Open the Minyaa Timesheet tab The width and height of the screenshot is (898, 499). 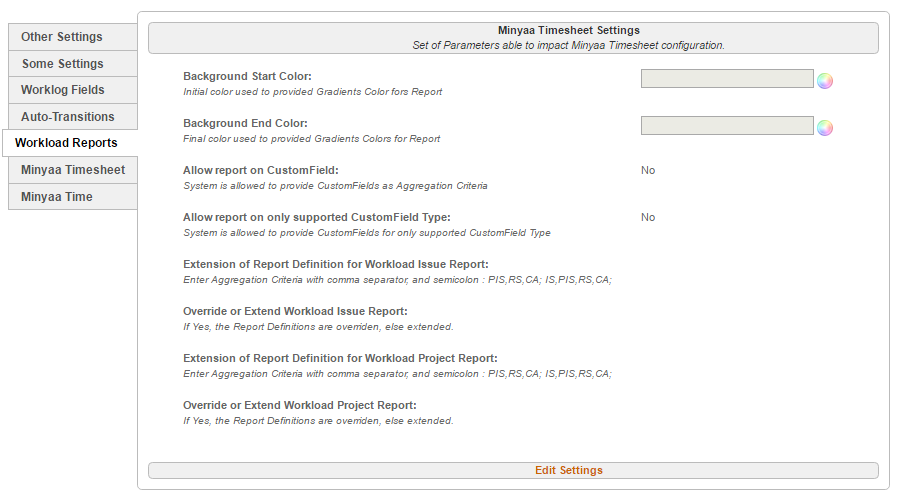(73, 170)
